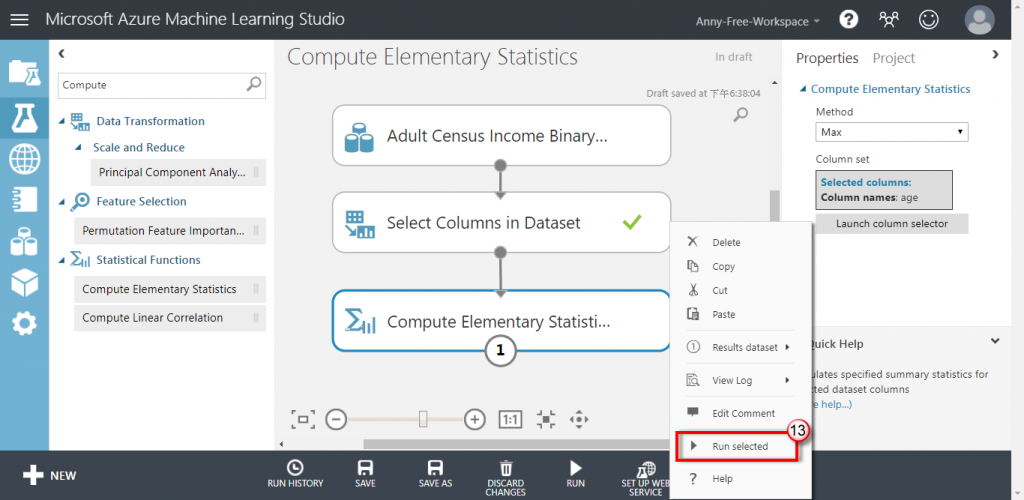Click the canvas zoom slider handle

tap(423, 419)
